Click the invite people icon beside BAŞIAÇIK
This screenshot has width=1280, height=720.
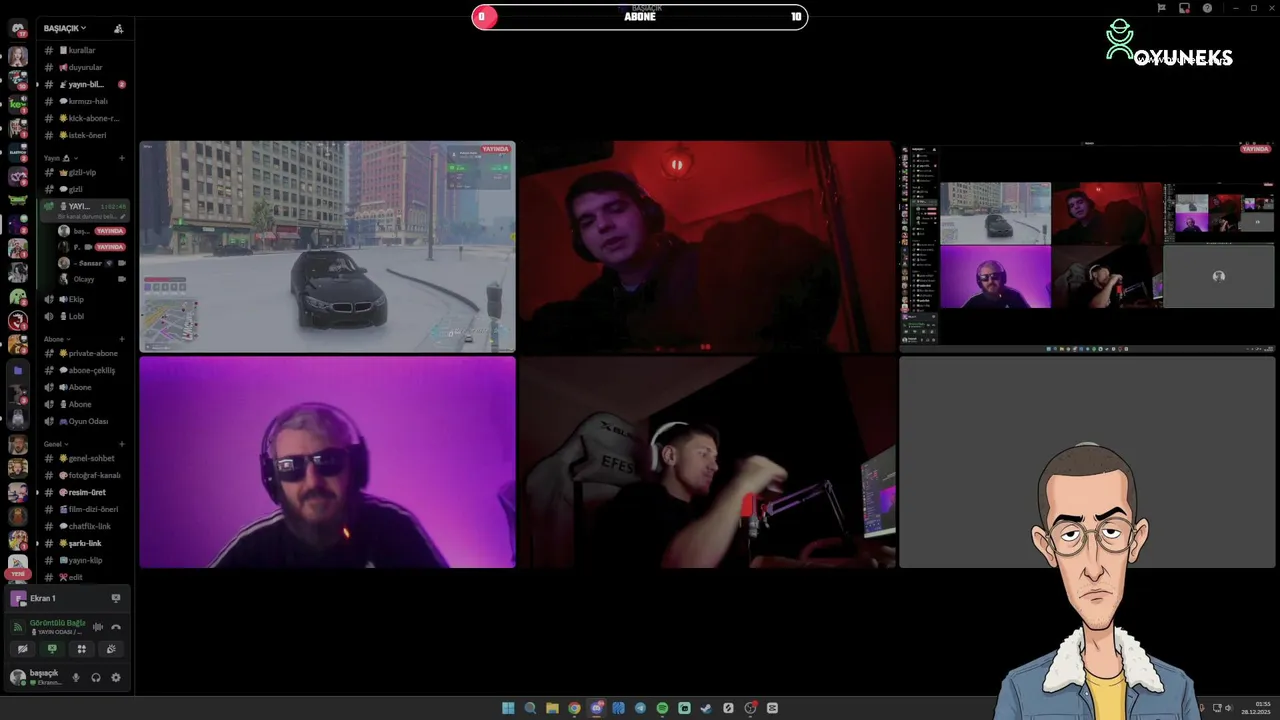pyautogui.click(x=118, y=29)
